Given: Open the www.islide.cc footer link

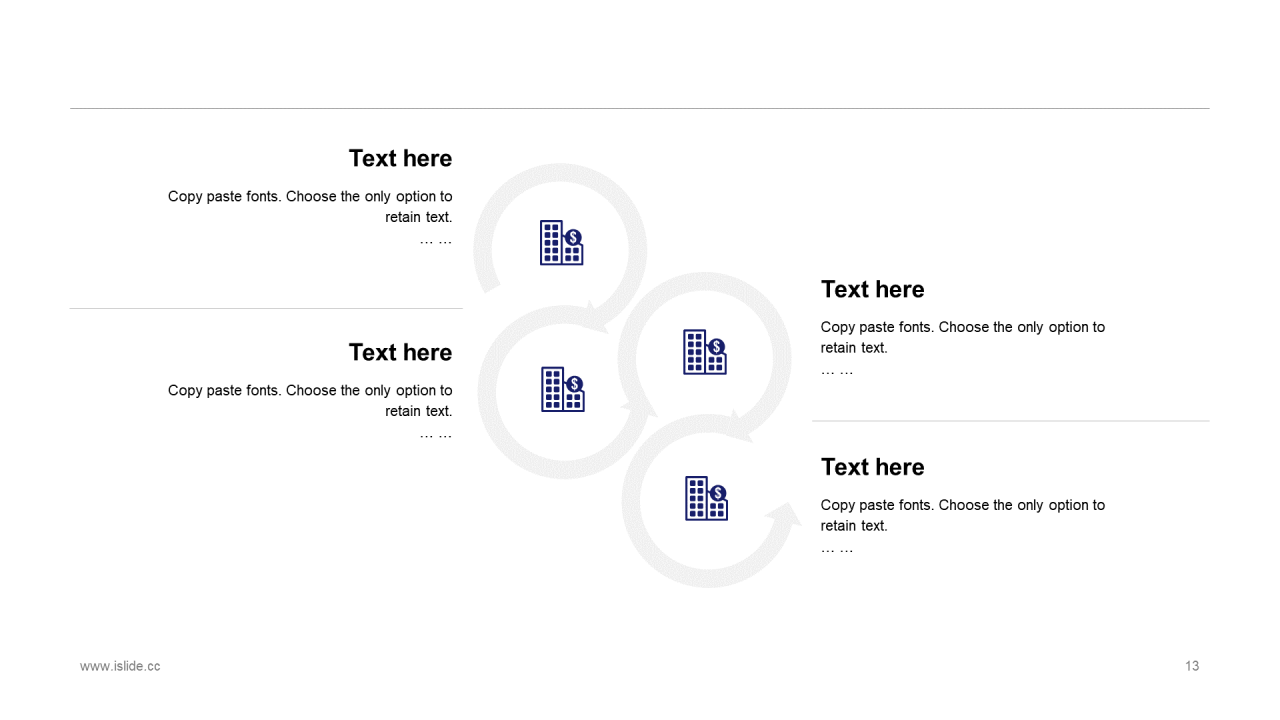Looking at the screenshot, I should tap(120, 666).
